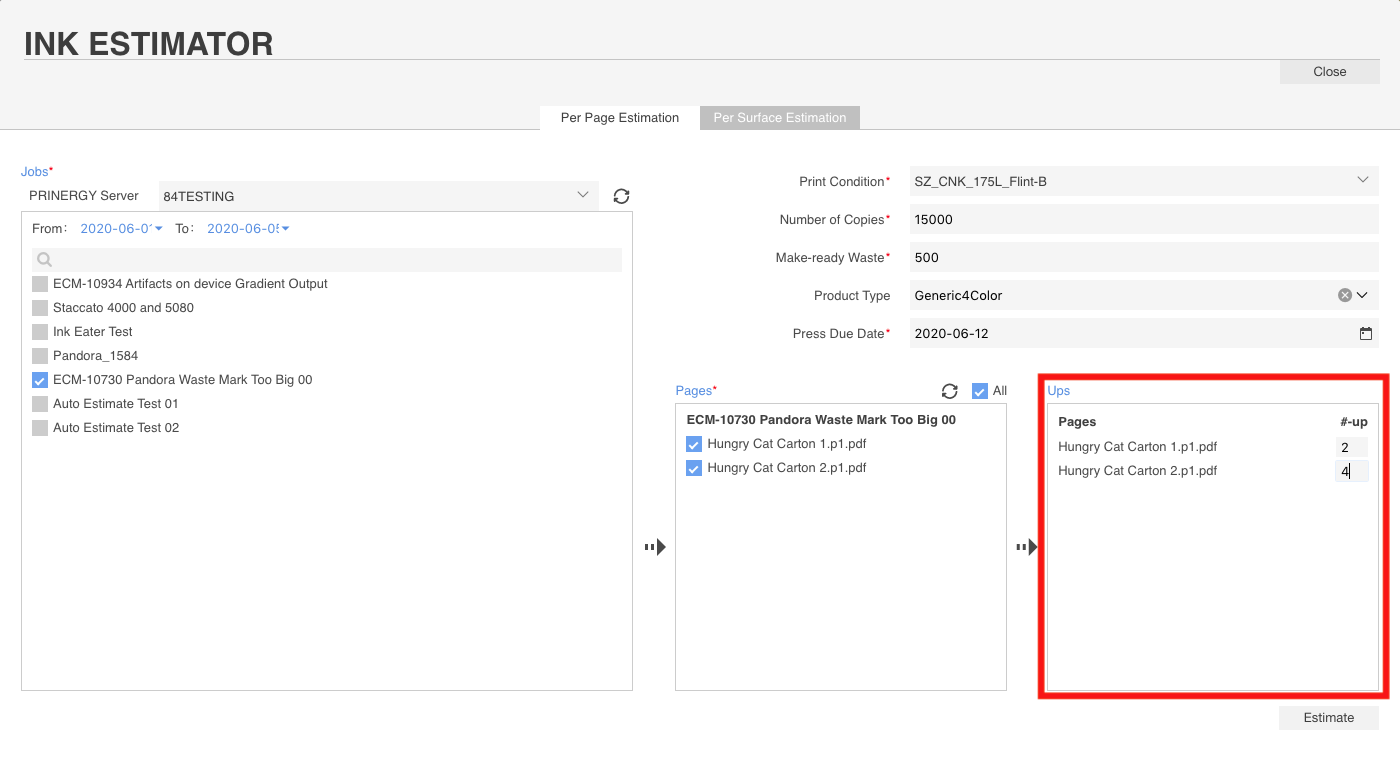This screenshot has height=760, width=1400.
Task: Click the Close button
Action: (1330, 72)
